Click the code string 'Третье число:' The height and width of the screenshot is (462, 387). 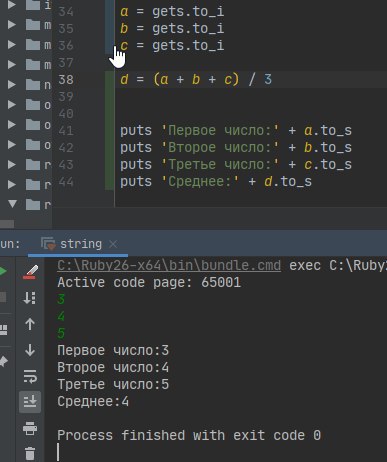(220, 164)
